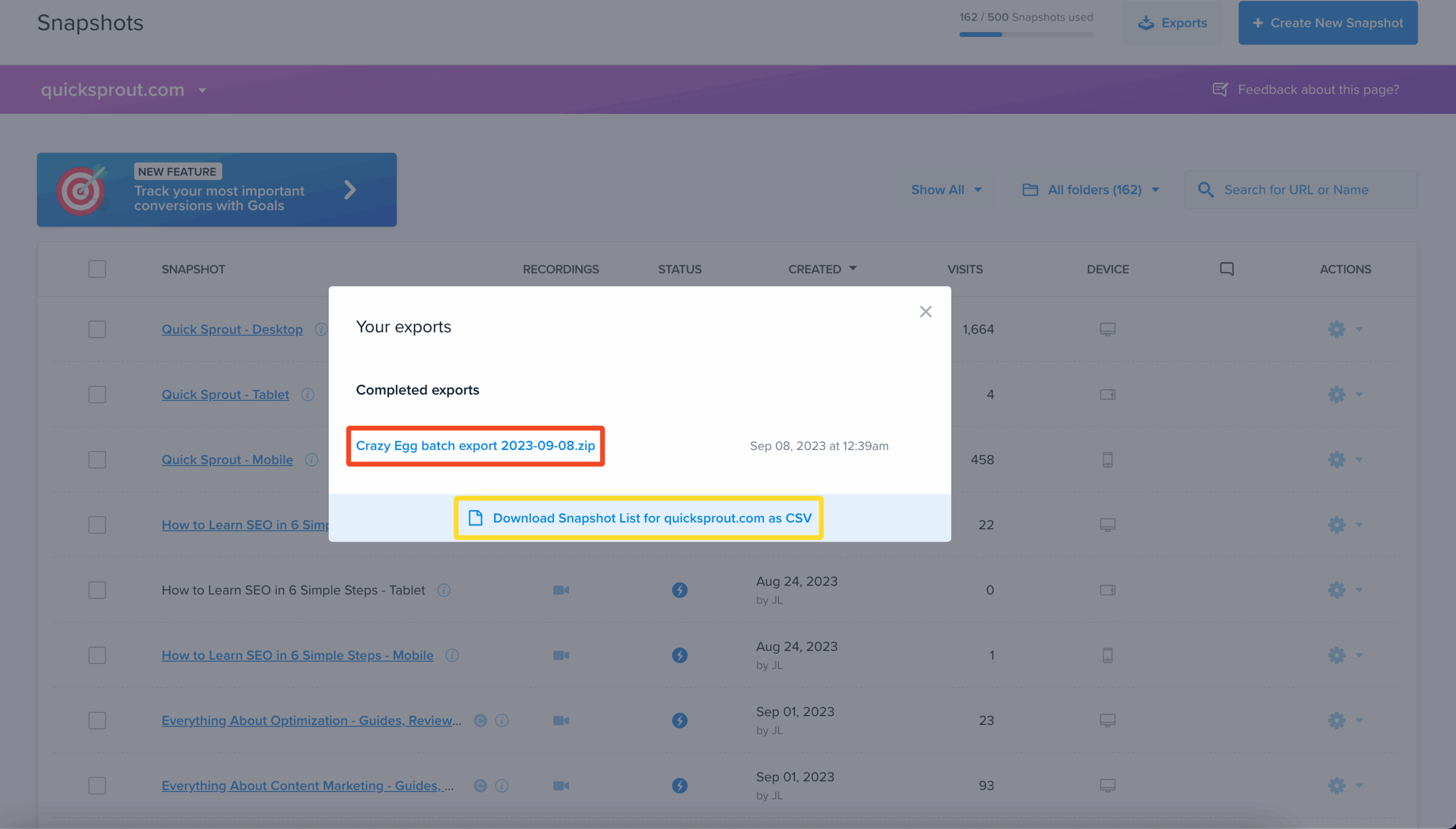Expand the quicksprout.com site dropdown
The image size is (1456, 829).
123,90
